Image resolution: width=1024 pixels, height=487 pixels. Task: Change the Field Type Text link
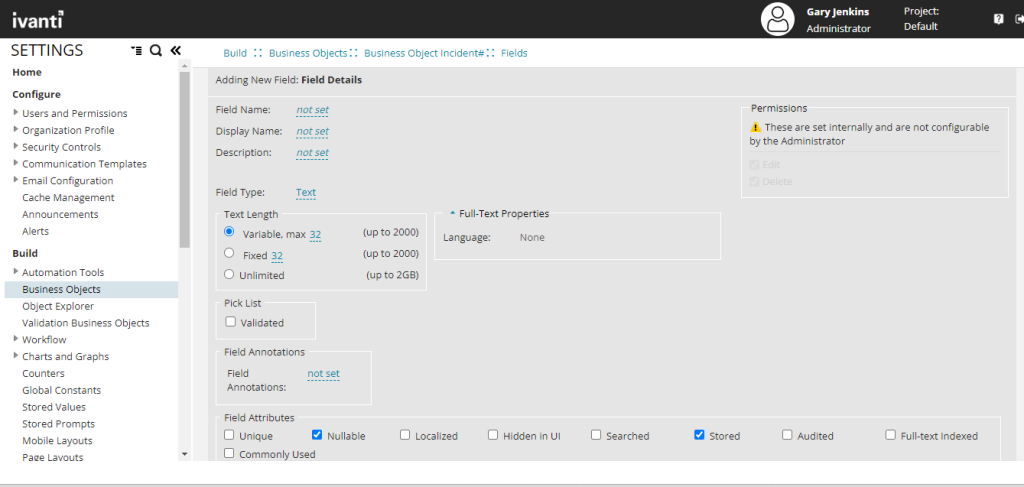pyautogui.click(x=306, y=193)
